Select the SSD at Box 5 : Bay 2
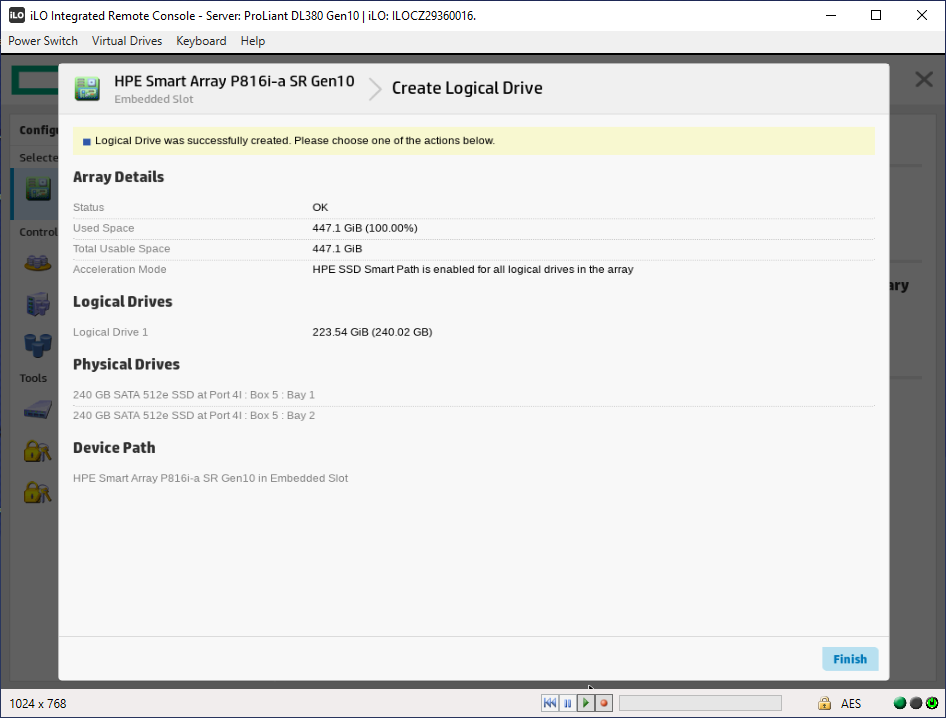946x718 pixels. click(x=194, y=415)
